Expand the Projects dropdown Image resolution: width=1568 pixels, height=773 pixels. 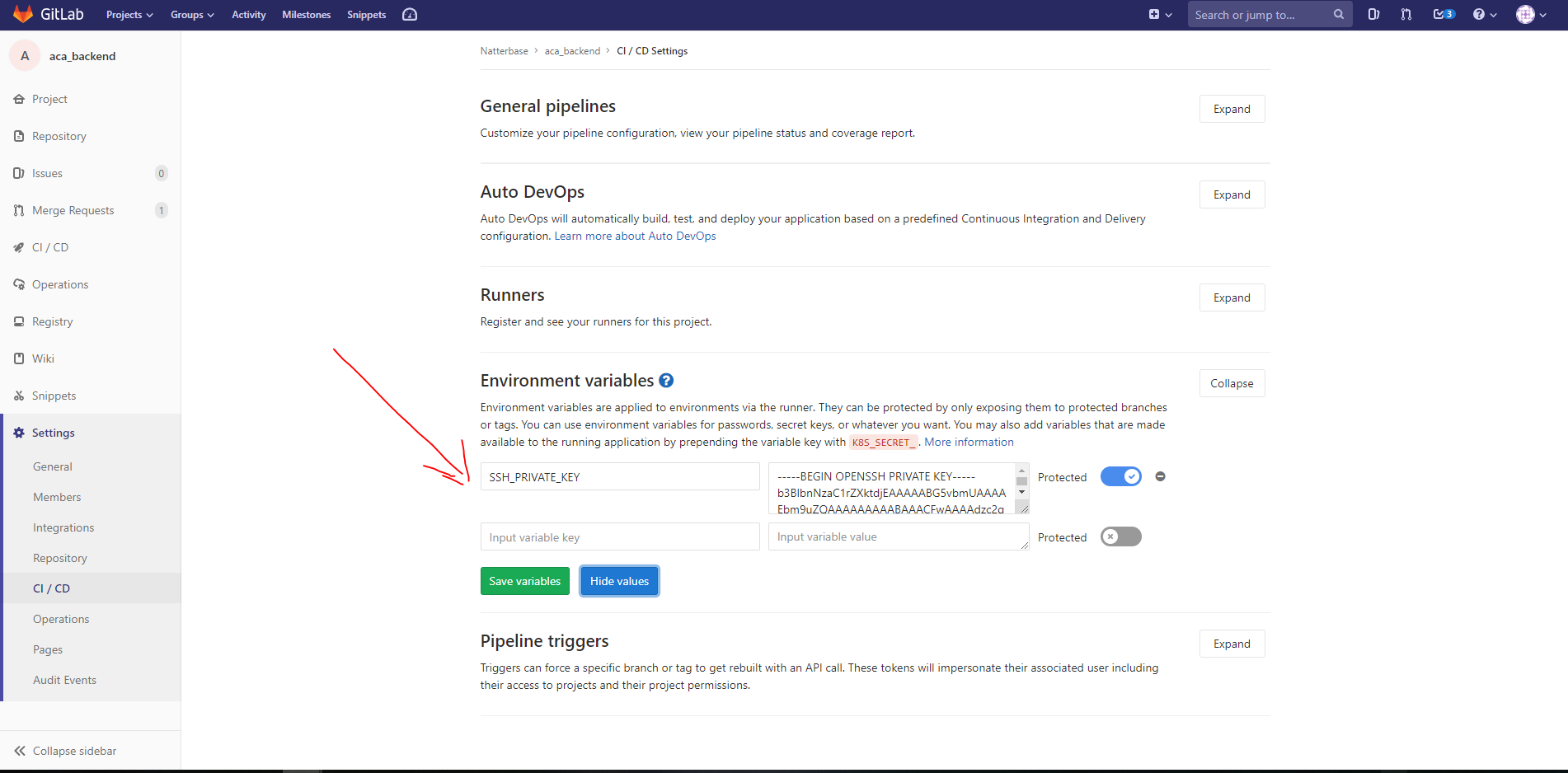pyautogui.click(x=129, y=14)
